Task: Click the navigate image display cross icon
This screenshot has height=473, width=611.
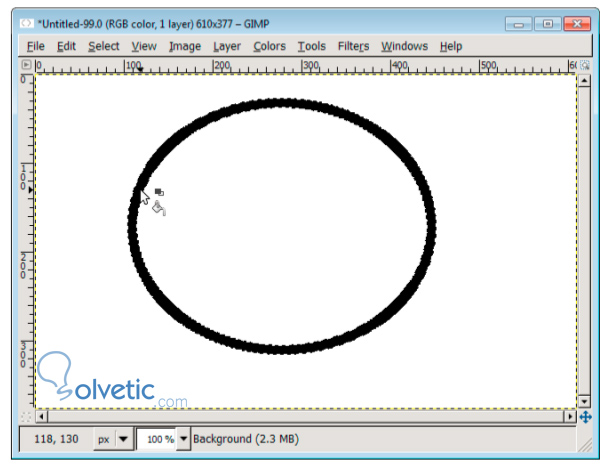Action: point(585,417)
